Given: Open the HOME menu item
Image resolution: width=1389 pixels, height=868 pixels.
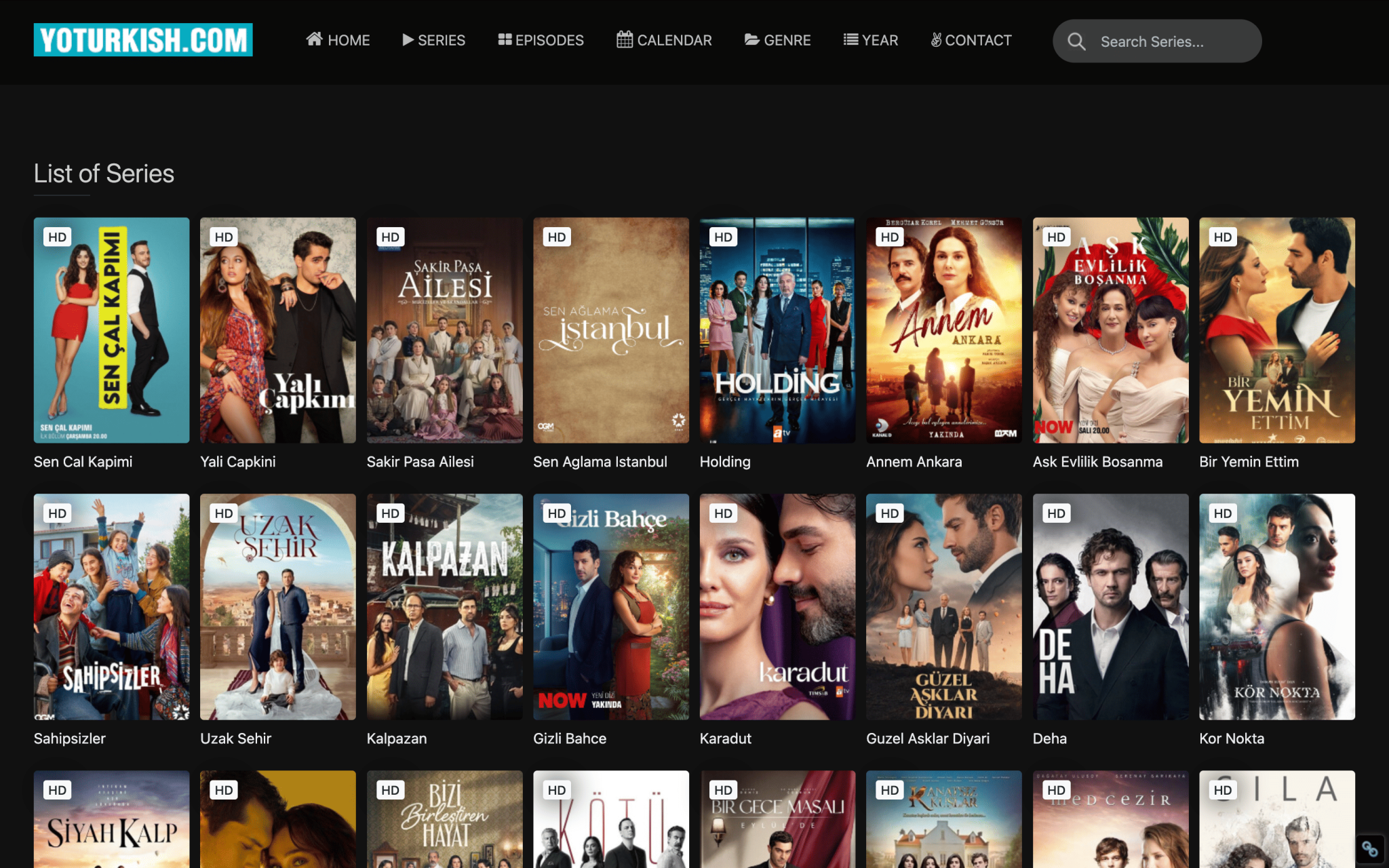Looking at the screenshot, I should click(x=338, y=40).
